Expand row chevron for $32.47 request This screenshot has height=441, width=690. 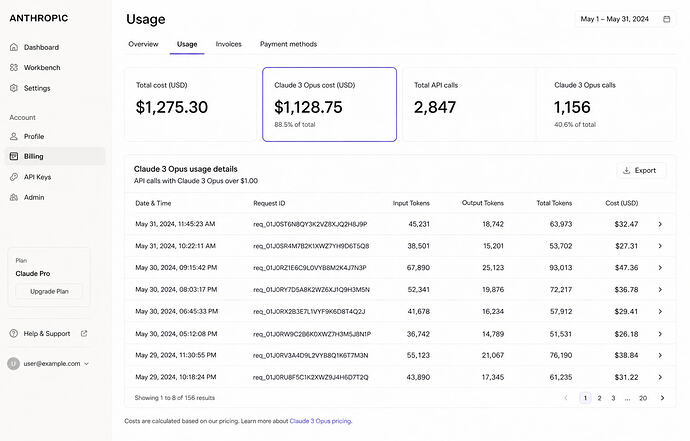(660, 224)
